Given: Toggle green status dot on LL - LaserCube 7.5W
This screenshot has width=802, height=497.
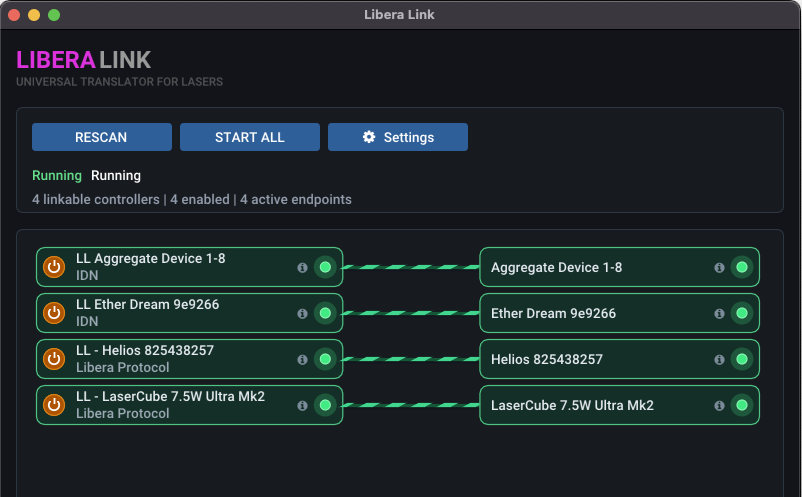Looking at the screenshot, I should click(325, 405).
